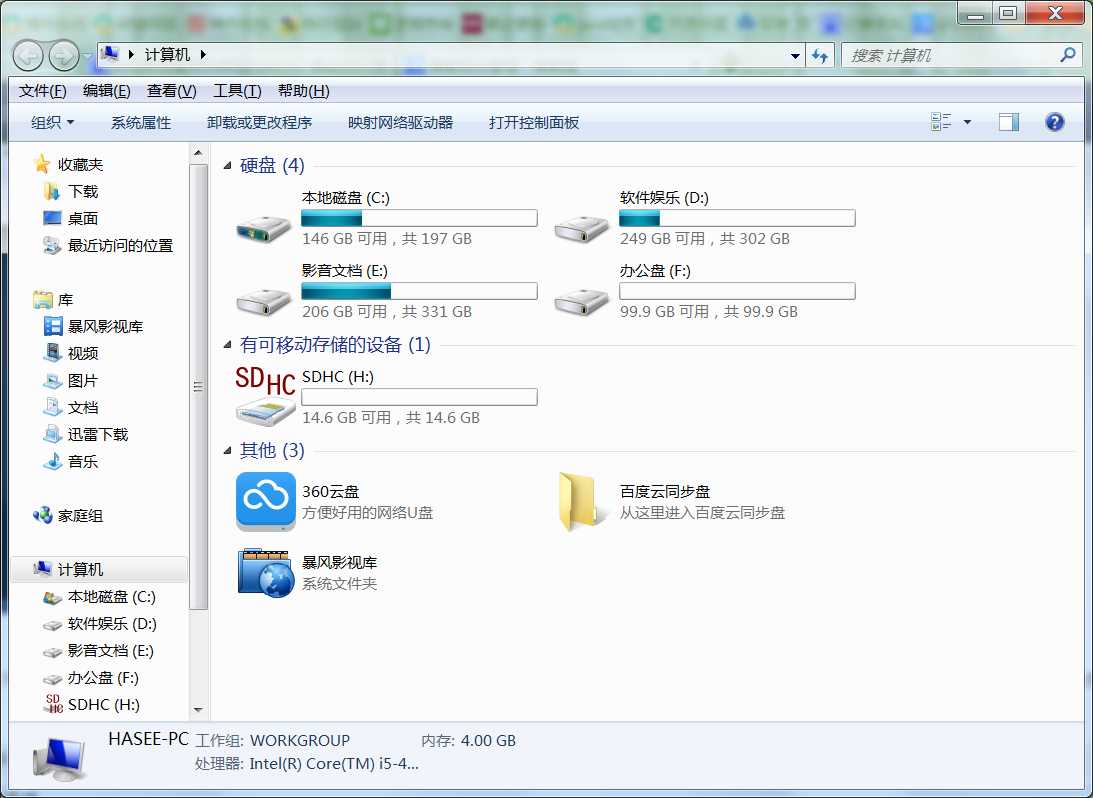Select 软件娱乐 (D:) in sidebar tree
Screen dimensions: 1093x798
(x=112, y=624)
